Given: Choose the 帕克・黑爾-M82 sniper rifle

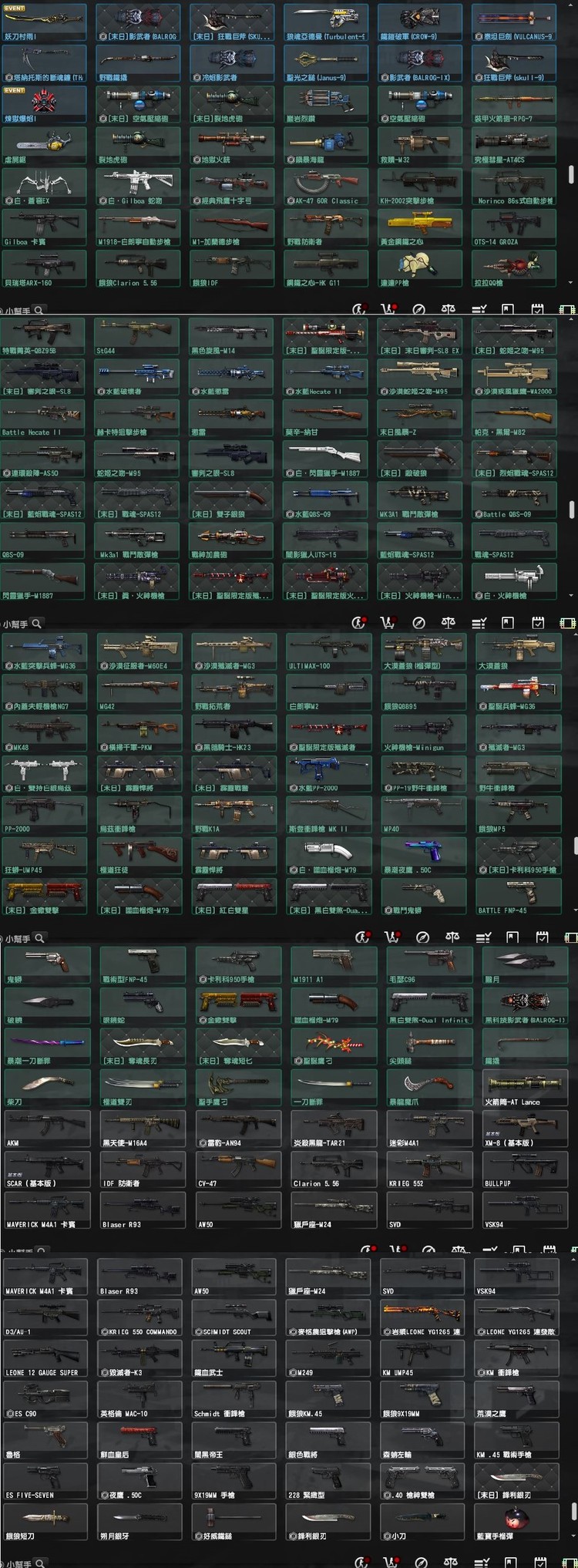Looking at the screenshot, I should 514,418.
